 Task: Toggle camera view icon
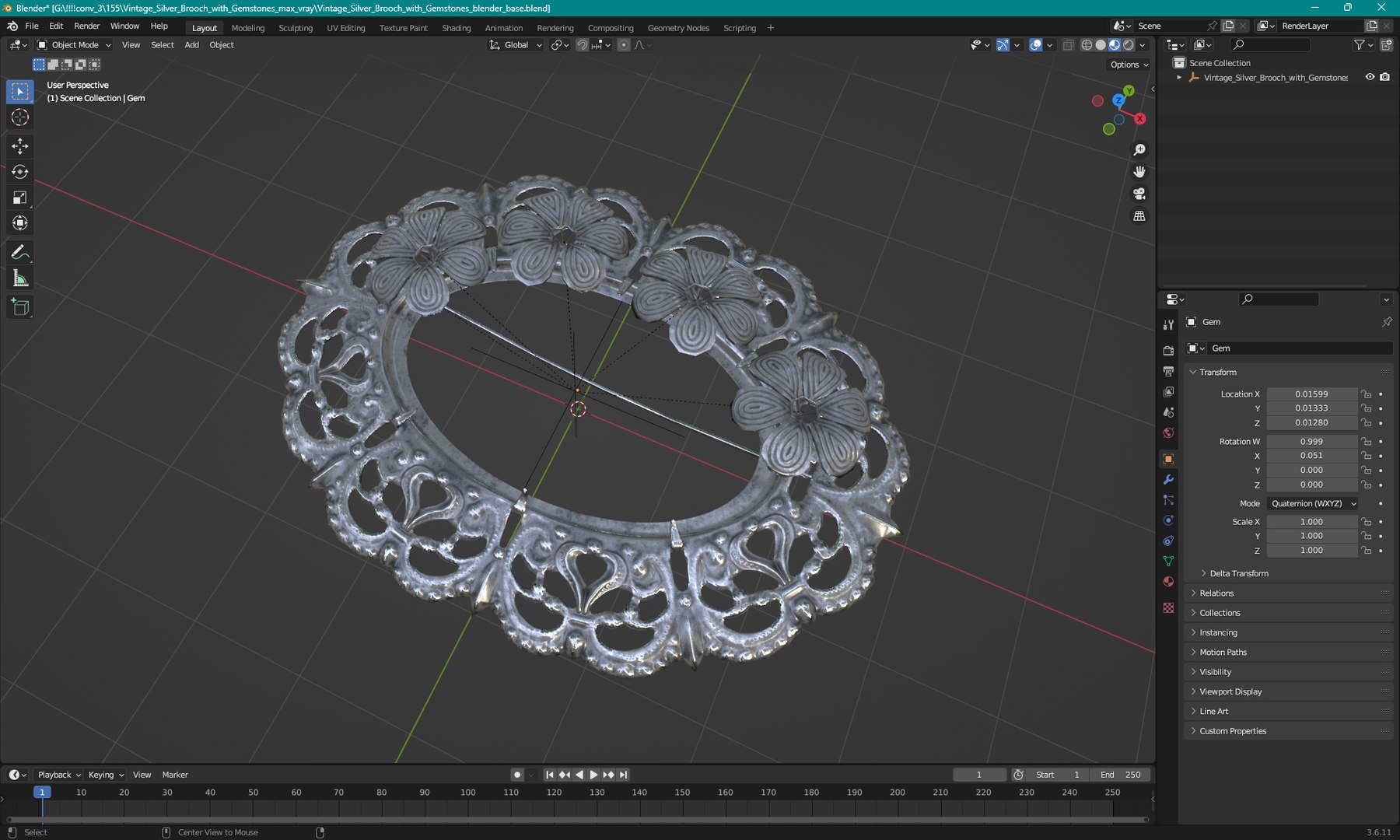(x=1139, y=194)
